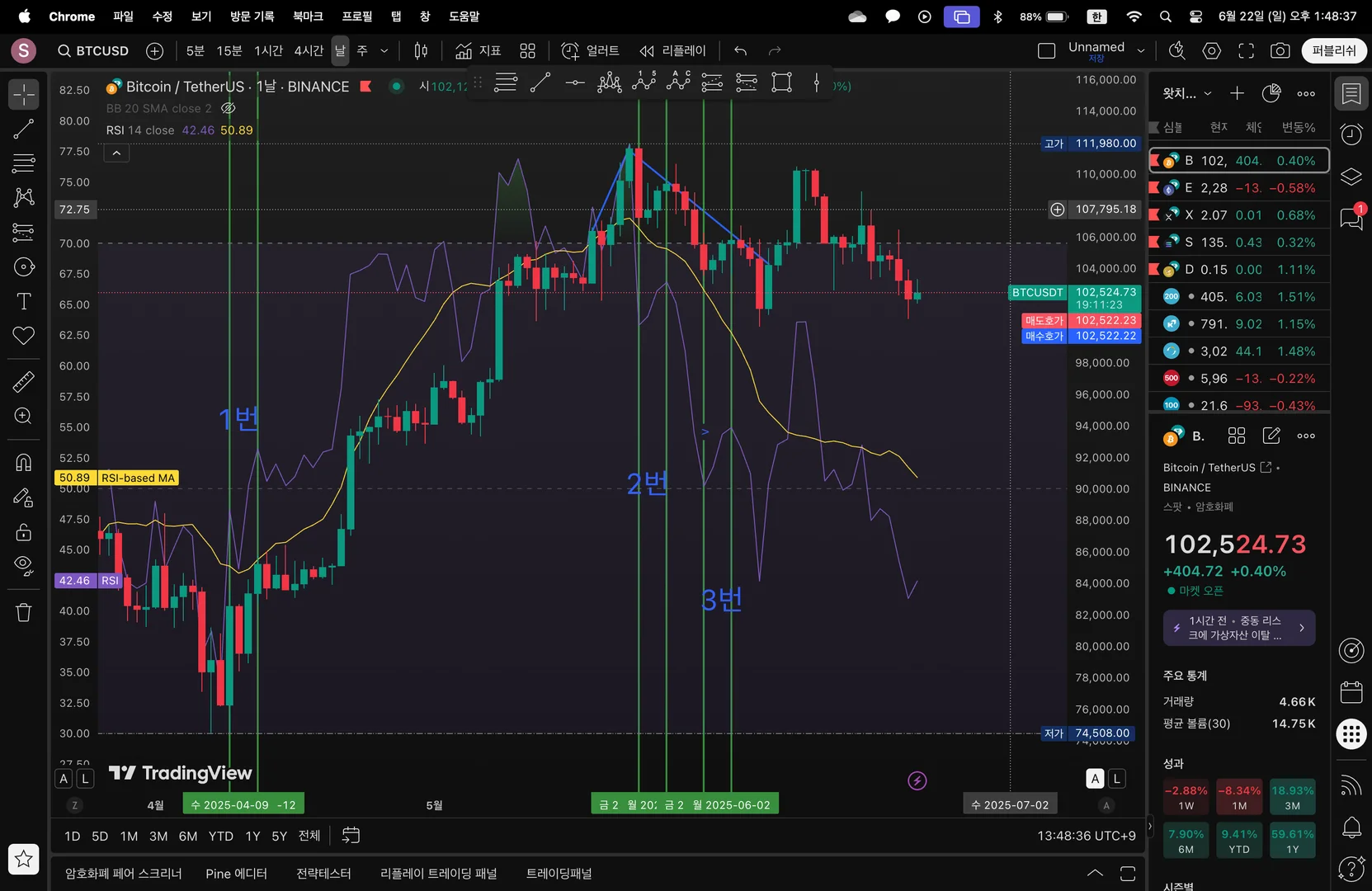Image resolution: width=1372 pixels, height=891 pixels.
Task: Open the candlestick chart type selector
Action: [421, 51]
